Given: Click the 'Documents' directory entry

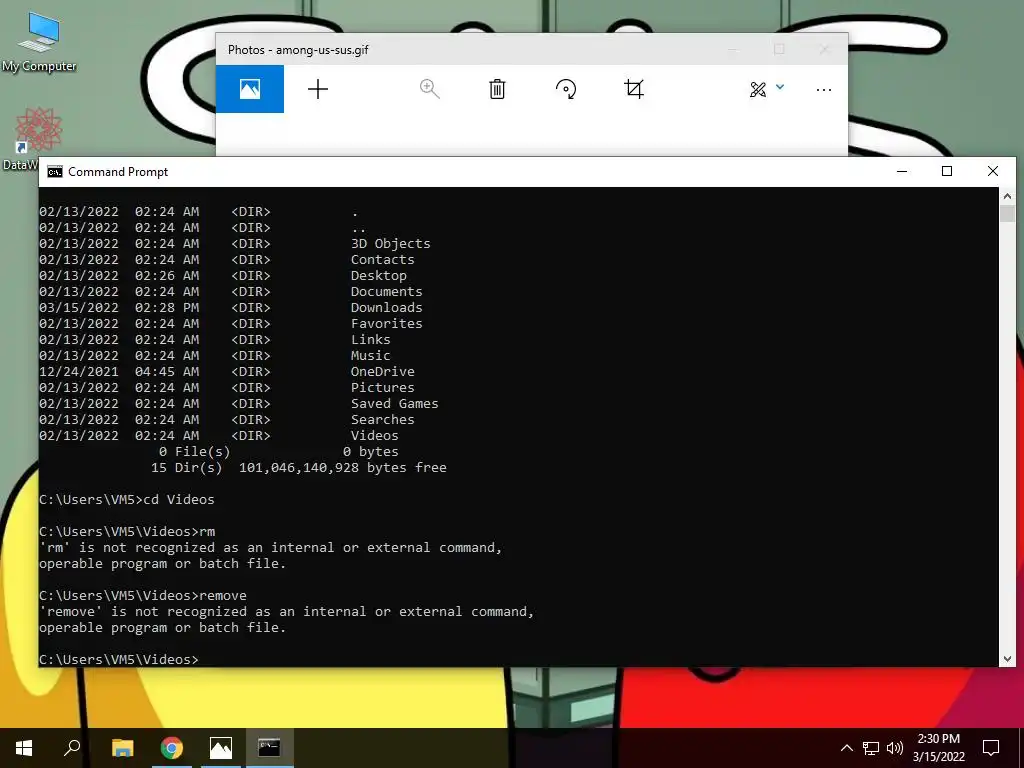Looking at the screenshot, I should coord(387,291).
